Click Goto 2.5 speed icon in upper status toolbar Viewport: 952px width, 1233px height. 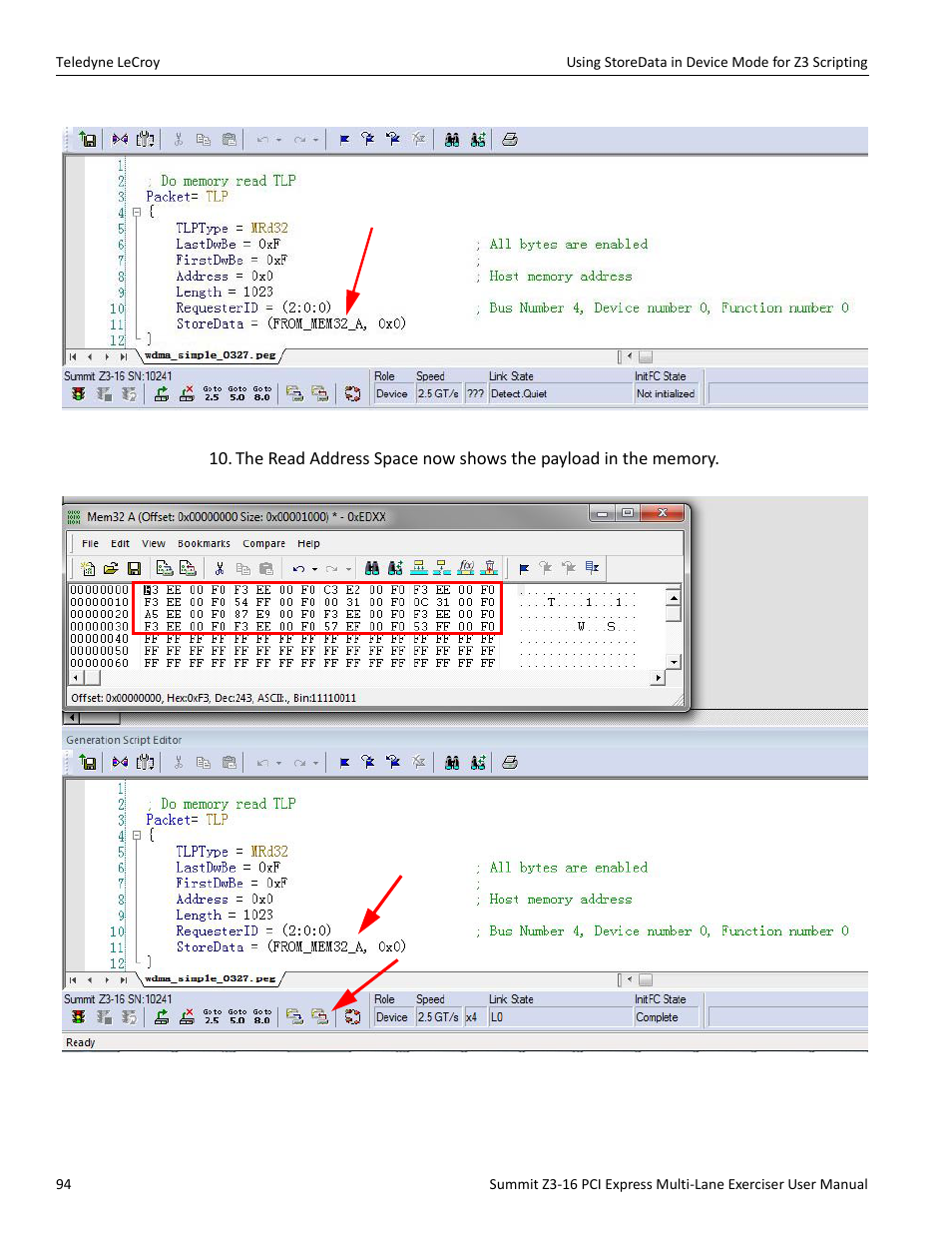[212, 393]
